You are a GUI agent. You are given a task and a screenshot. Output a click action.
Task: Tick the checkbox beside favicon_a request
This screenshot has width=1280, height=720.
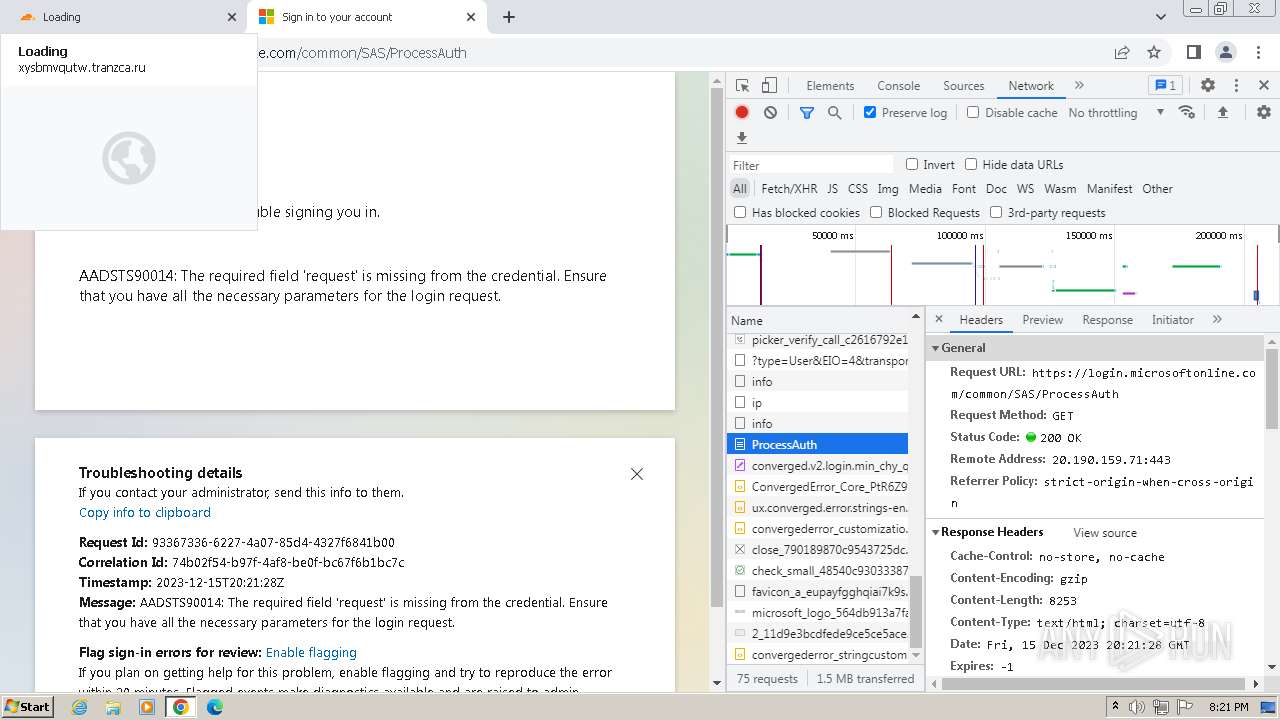click(740, 592)
